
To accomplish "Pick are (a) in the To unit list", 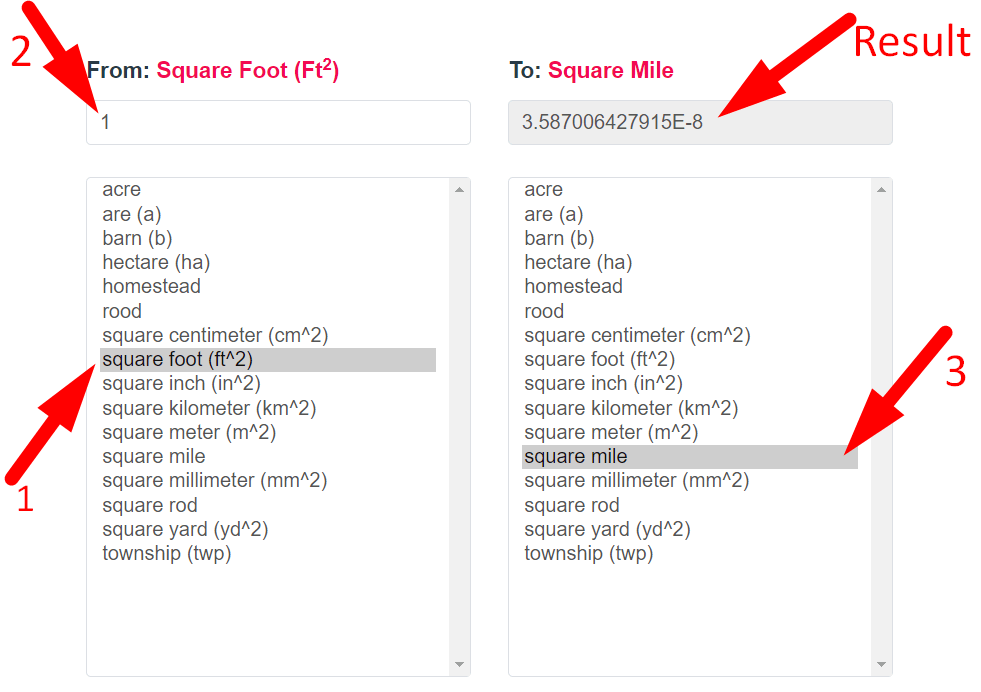I will click(x=553, y=213).
